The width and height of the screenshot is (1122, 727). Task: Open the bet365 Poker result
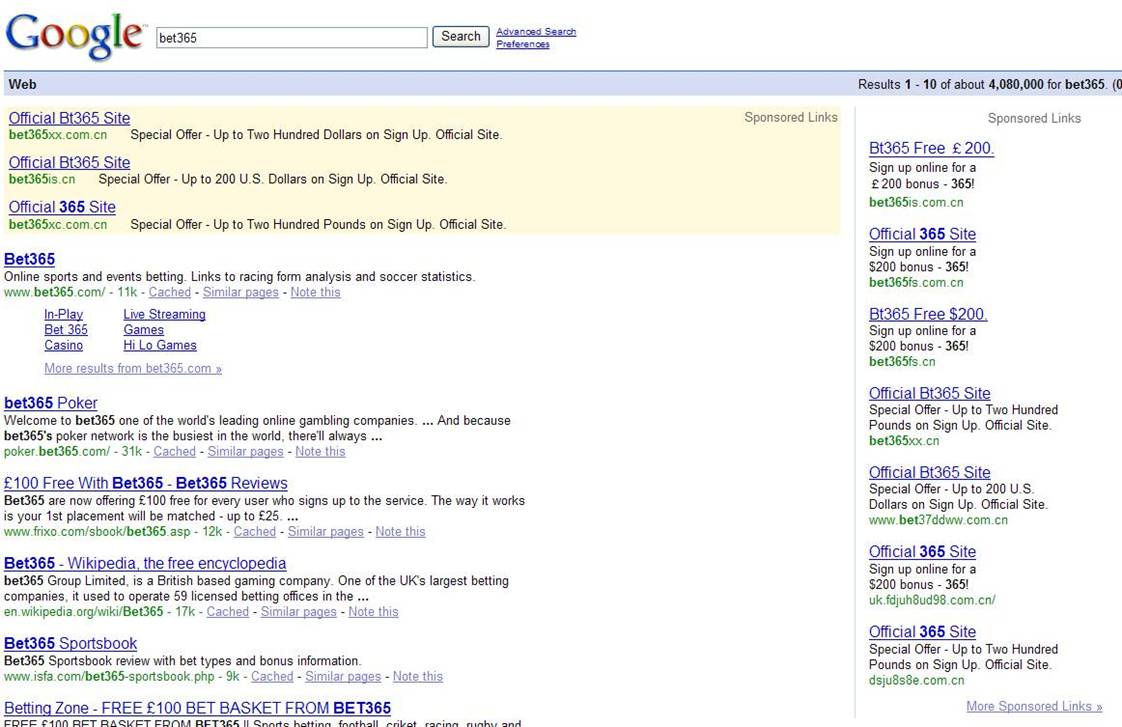point(51,403)
